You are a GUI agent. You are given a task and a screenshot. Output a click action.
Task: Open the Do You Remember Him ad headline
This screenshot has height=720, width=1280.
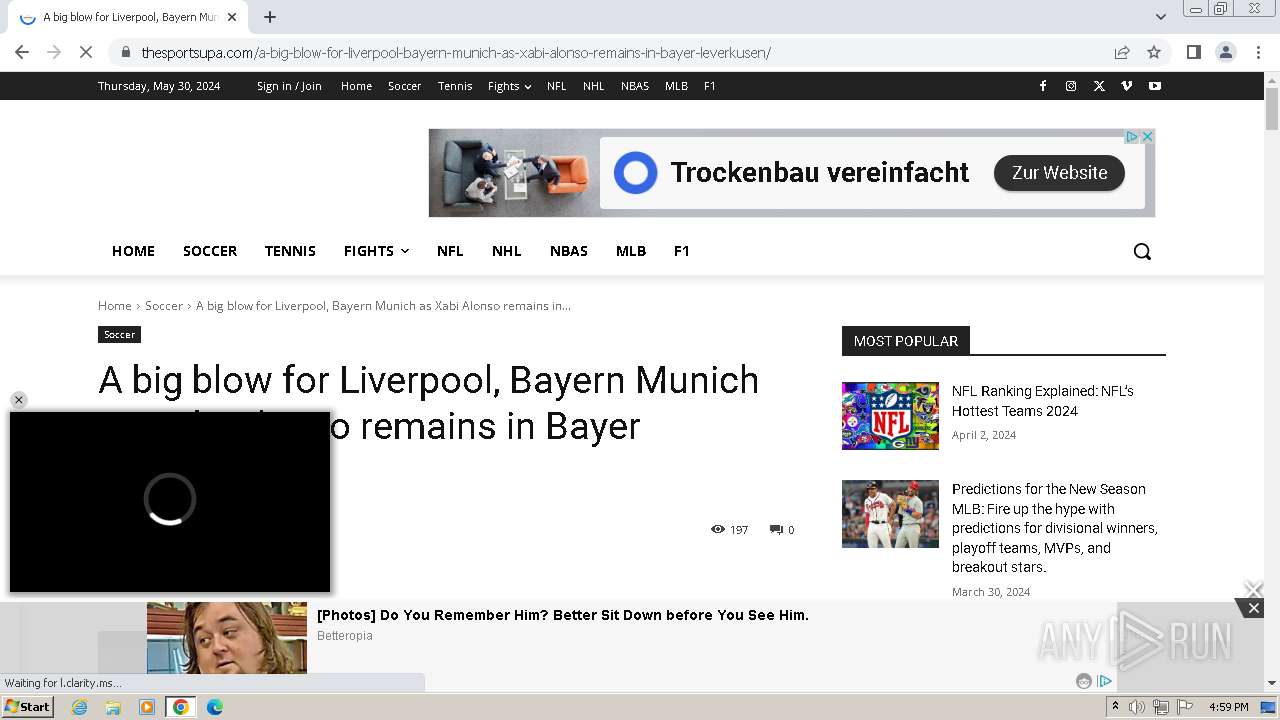click(x=563, y=615)
